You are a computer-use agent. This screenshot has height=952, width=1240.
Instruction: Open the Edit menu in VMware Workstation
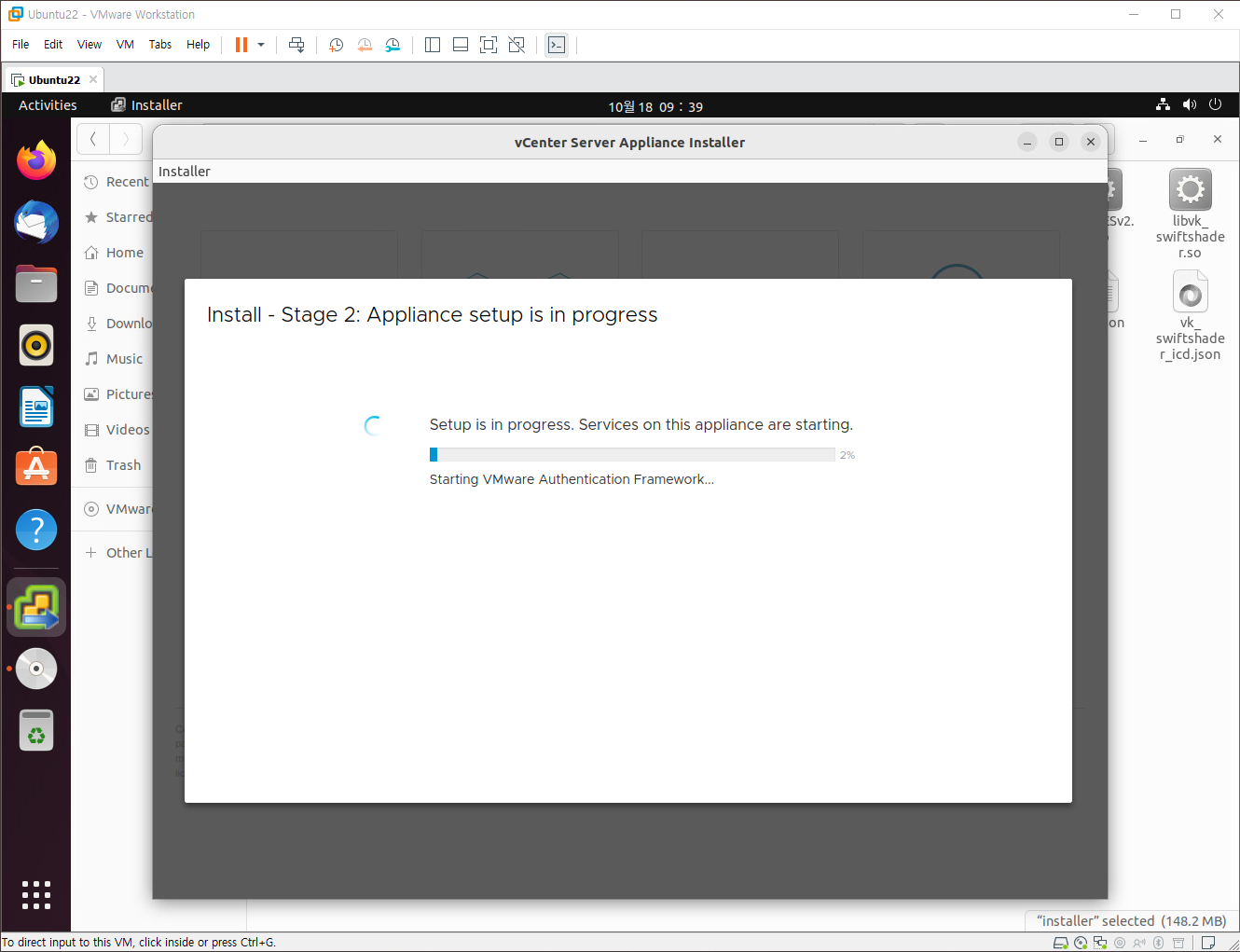click(x=53, y=45)
